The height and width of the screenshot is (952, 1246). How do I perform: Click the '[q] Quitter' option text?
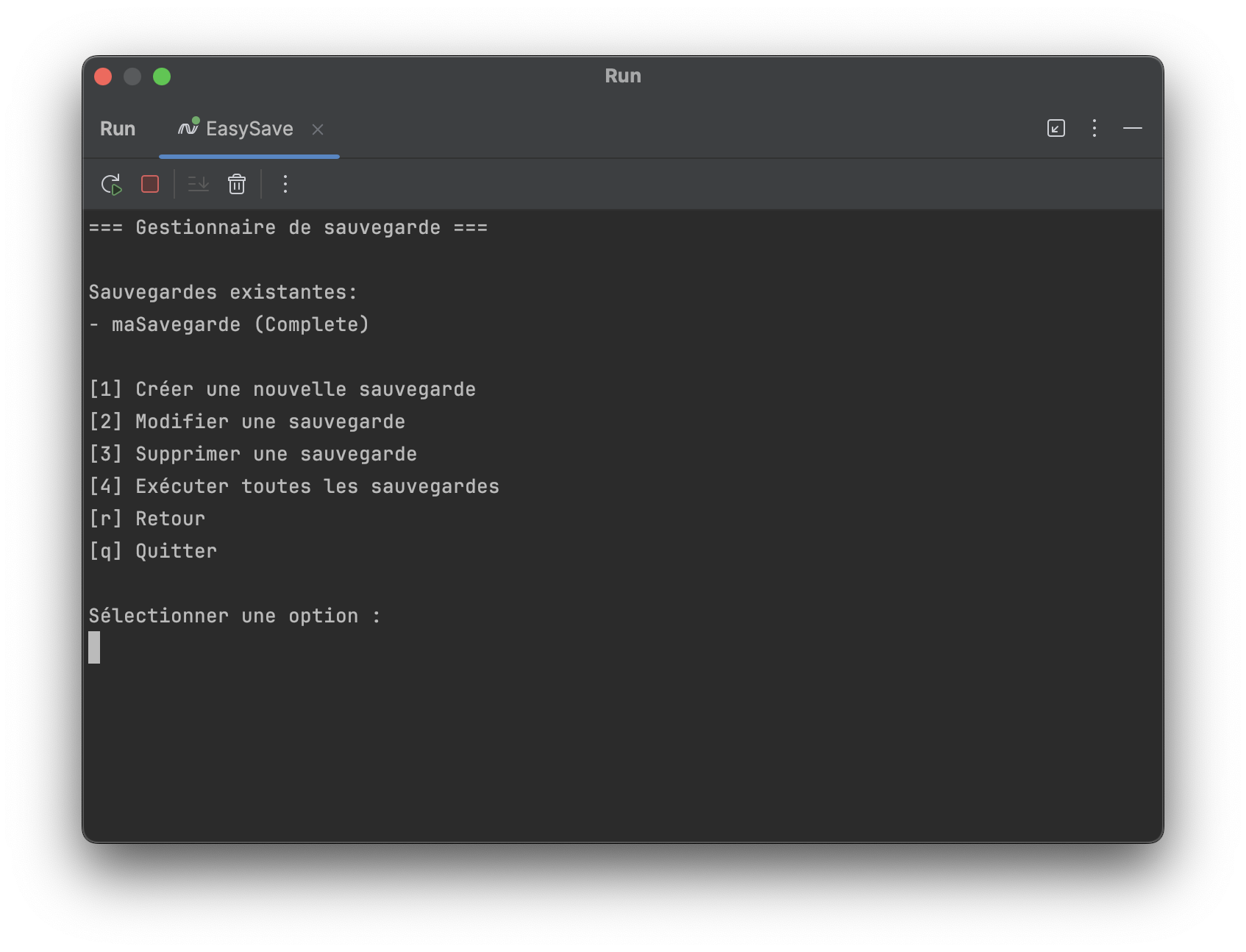click(152, 550)
